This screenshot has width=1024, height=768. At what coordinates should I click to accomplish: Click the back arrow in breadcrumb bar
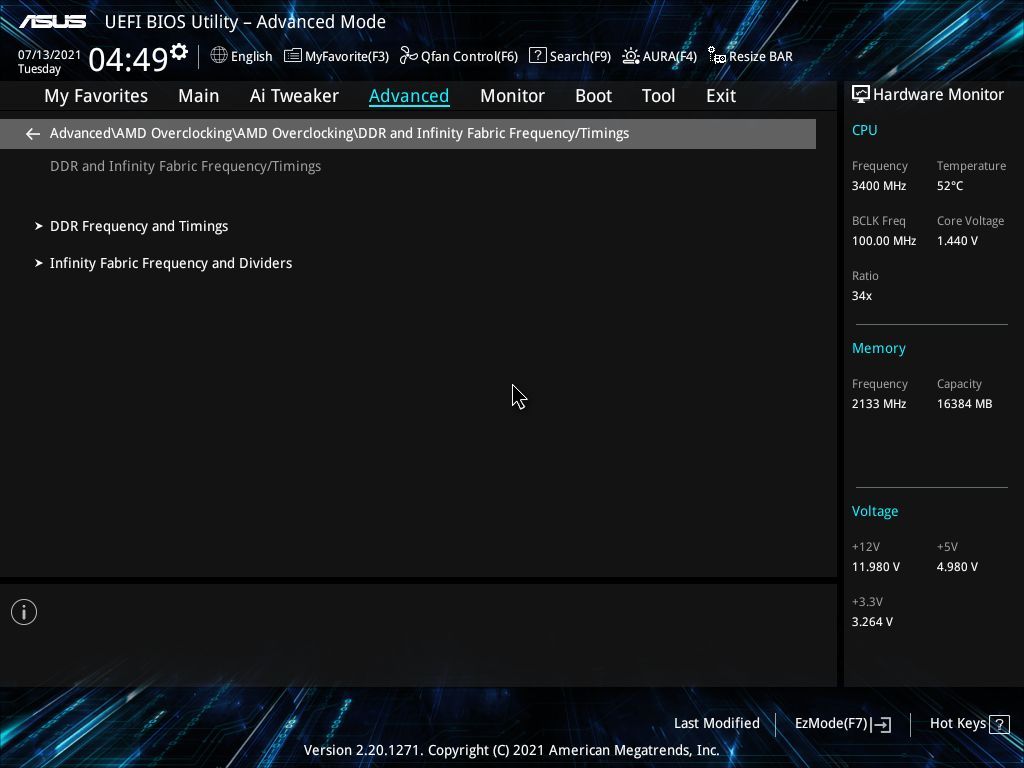(x=33, y=134)
